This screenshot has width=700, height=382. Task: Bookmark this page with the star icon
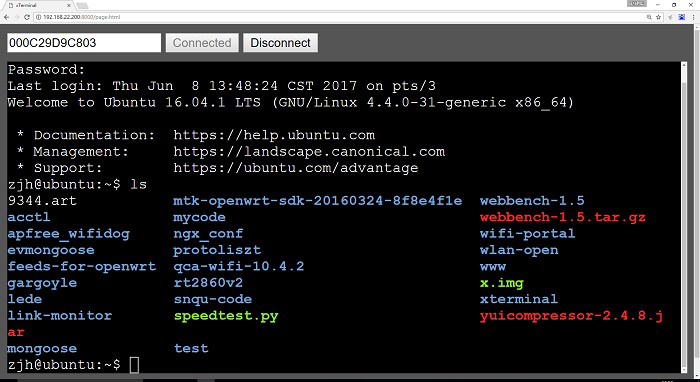click(658, 17)
